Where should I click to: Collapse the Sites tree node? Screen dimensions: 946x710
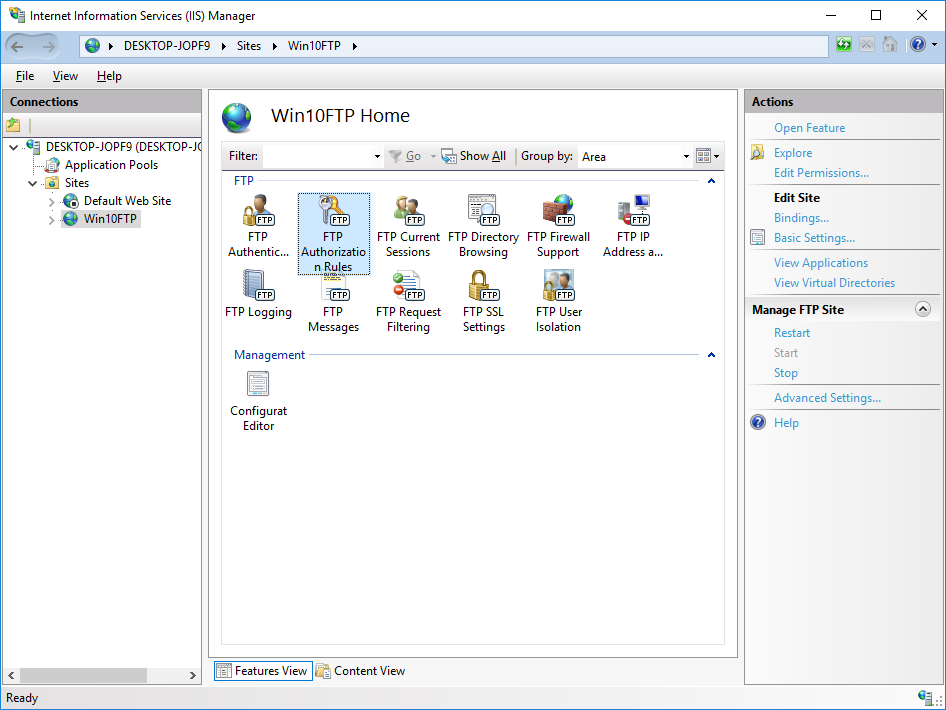[x=33, y=184]
